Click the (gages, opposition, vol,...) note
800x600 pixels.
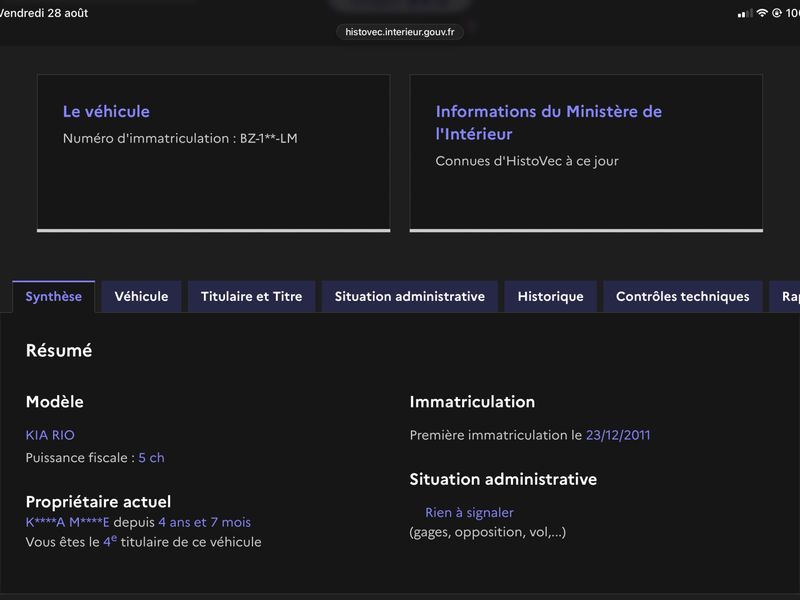click(x=488, y=532)
